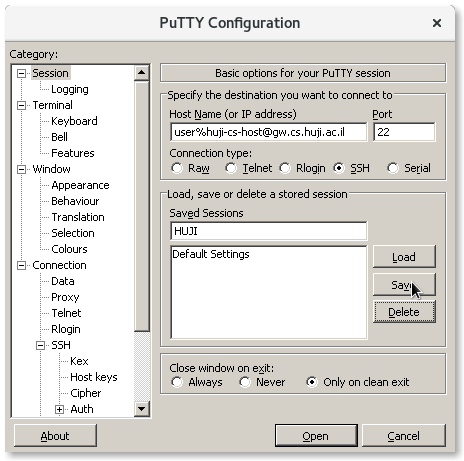This screenshot has width=464, height=461.
Task: Expand the Auth subtree under SSH
Action: point(59,409)
